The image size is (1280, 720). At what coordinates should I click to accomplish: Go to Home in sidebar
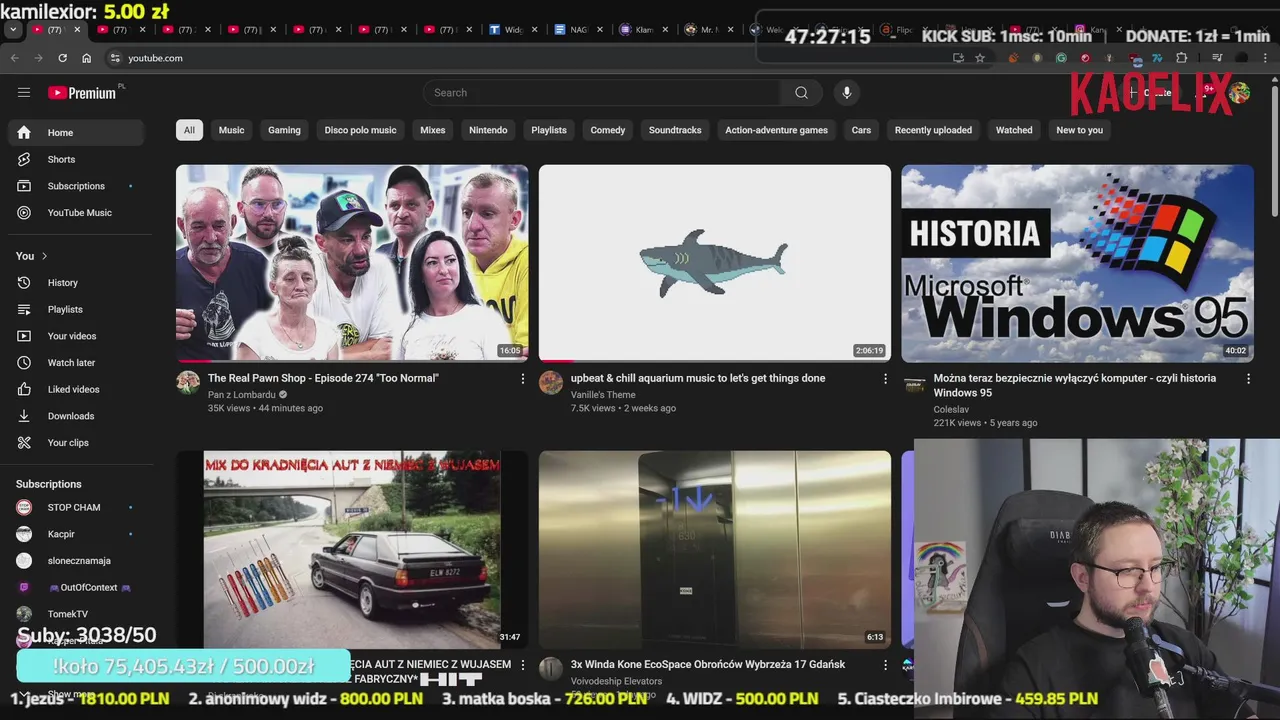(x=76, y=132)
